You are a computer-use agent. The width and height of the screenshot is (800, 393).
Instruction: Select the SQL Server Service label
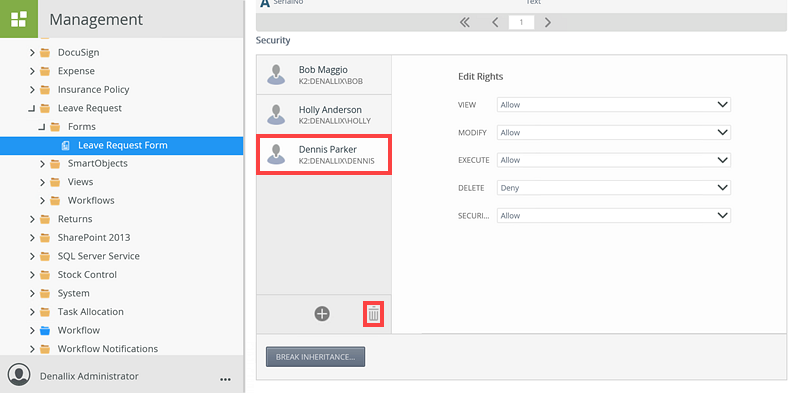(98, 256)
